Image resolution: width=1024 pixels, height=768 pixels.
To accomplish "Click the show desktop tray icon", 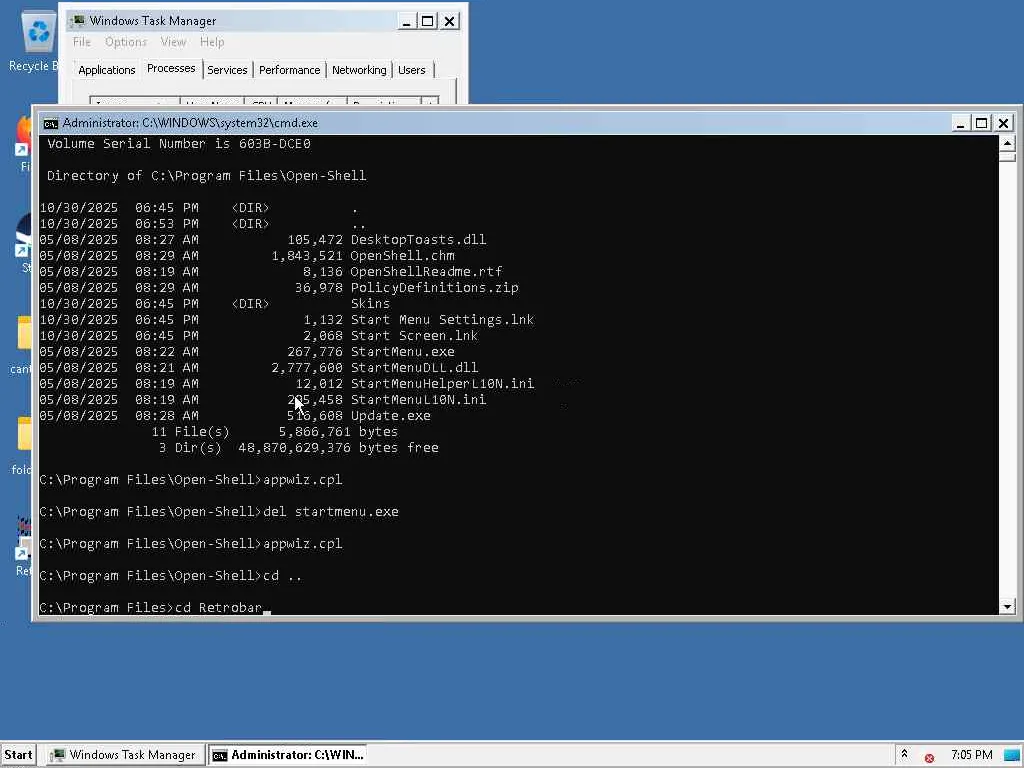I will coord(1012,755).
